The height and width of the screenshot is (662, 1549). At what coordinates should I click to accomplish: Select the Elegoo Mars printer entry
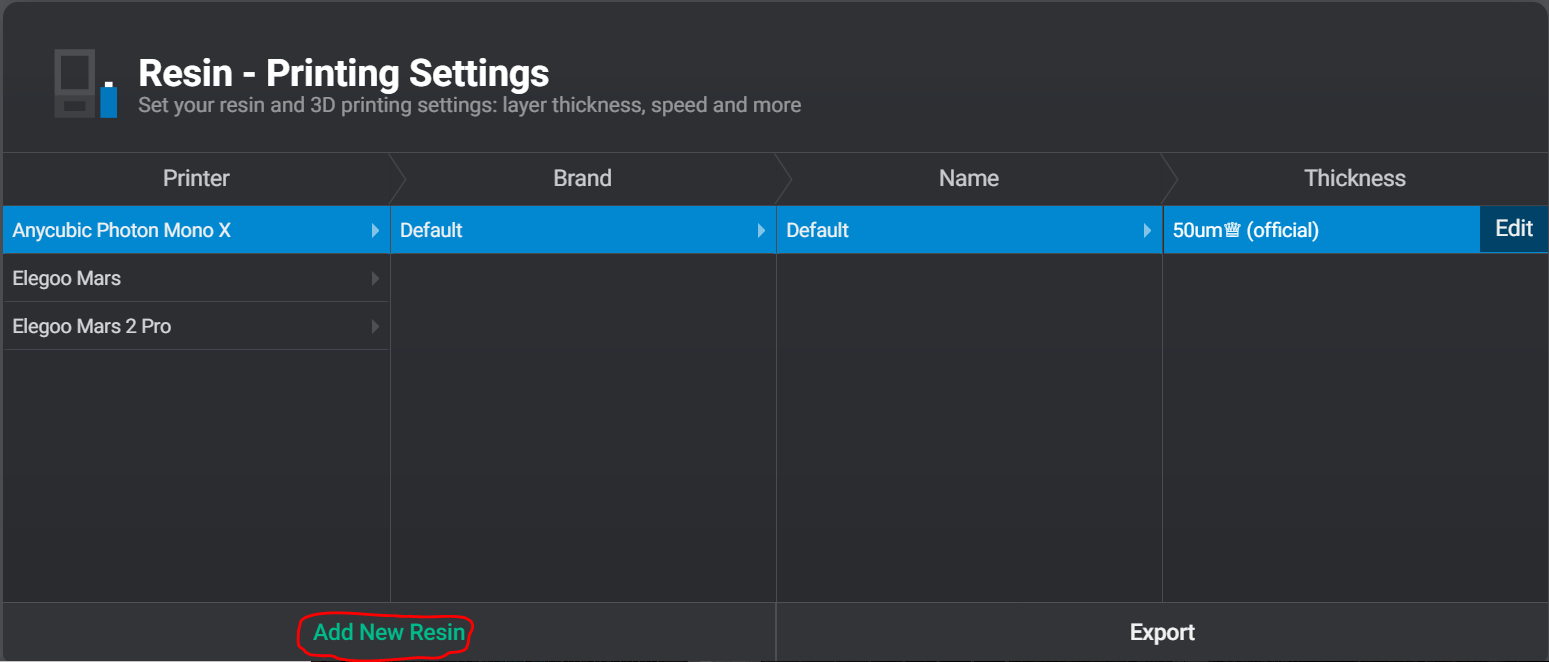[x=67, y=278]
